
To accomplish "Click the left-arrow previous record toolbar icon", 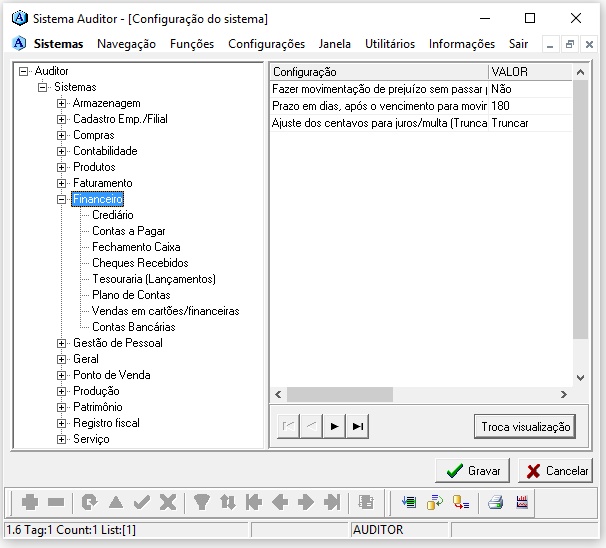I will tap(280, 502).
